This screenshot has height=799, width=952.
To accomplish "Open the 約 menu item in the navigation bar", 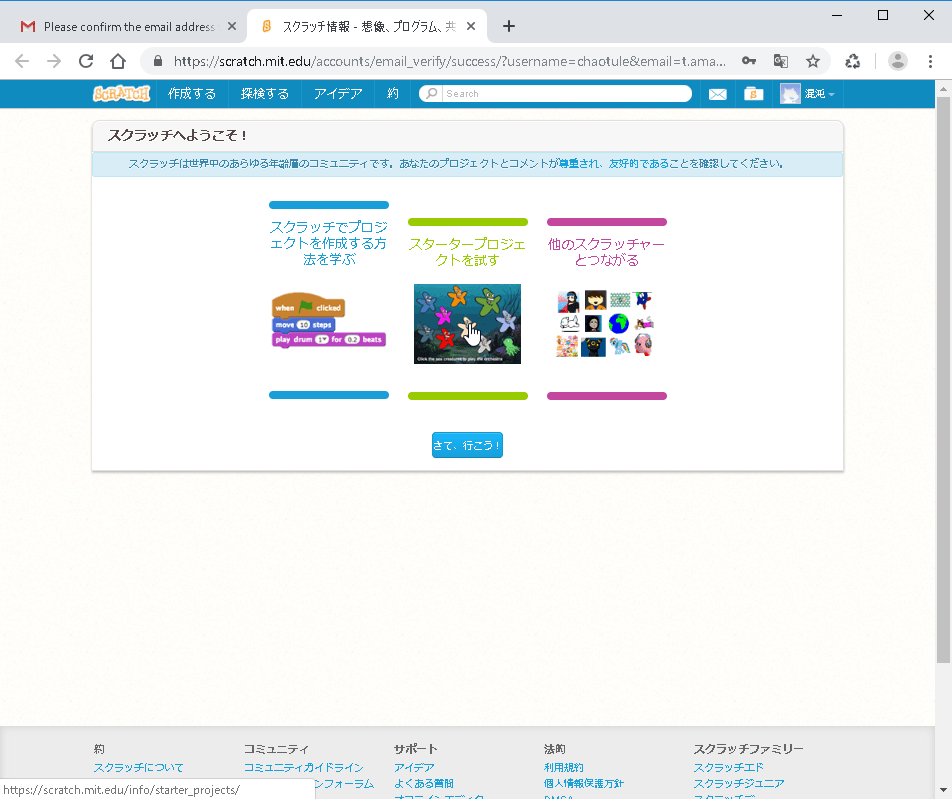I will pyautogui.click(x=393, y=94).
